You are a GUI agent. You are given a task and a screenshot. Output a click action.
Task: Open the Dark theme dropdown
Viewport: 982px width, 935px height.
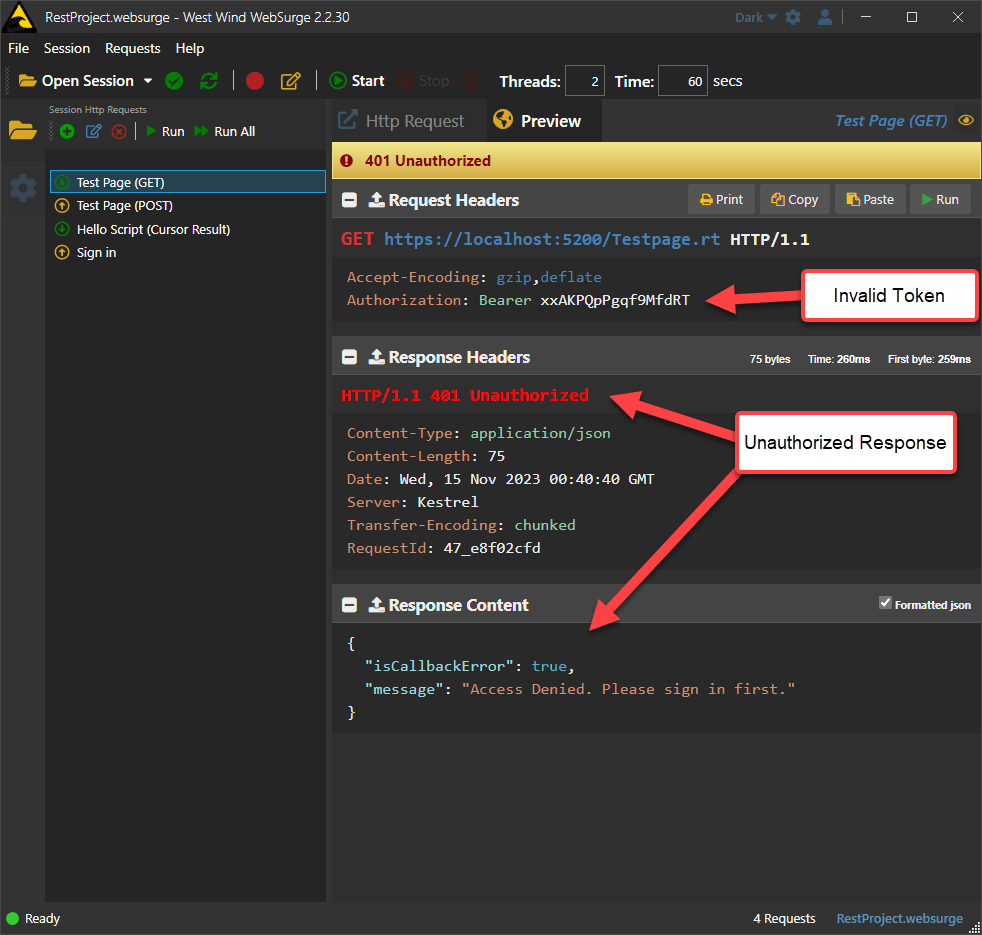[x=755, y=18]
